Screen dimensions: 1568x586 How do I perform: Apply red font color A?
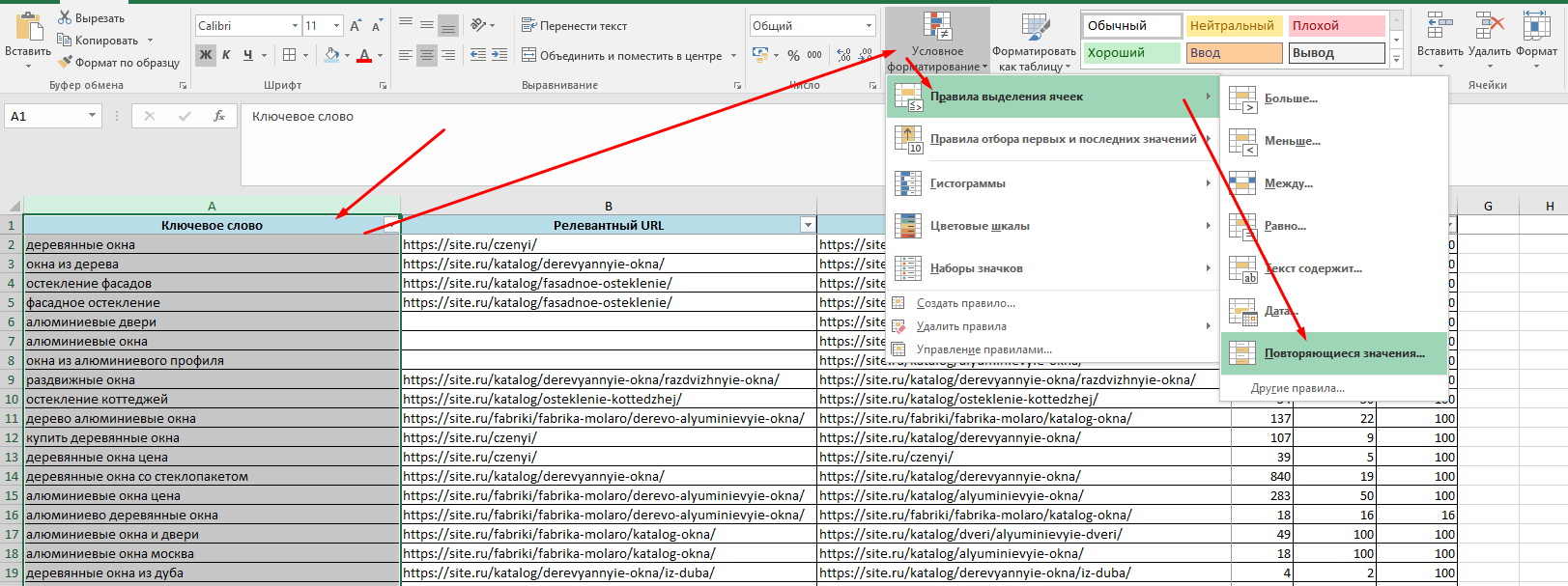(364, 55)
